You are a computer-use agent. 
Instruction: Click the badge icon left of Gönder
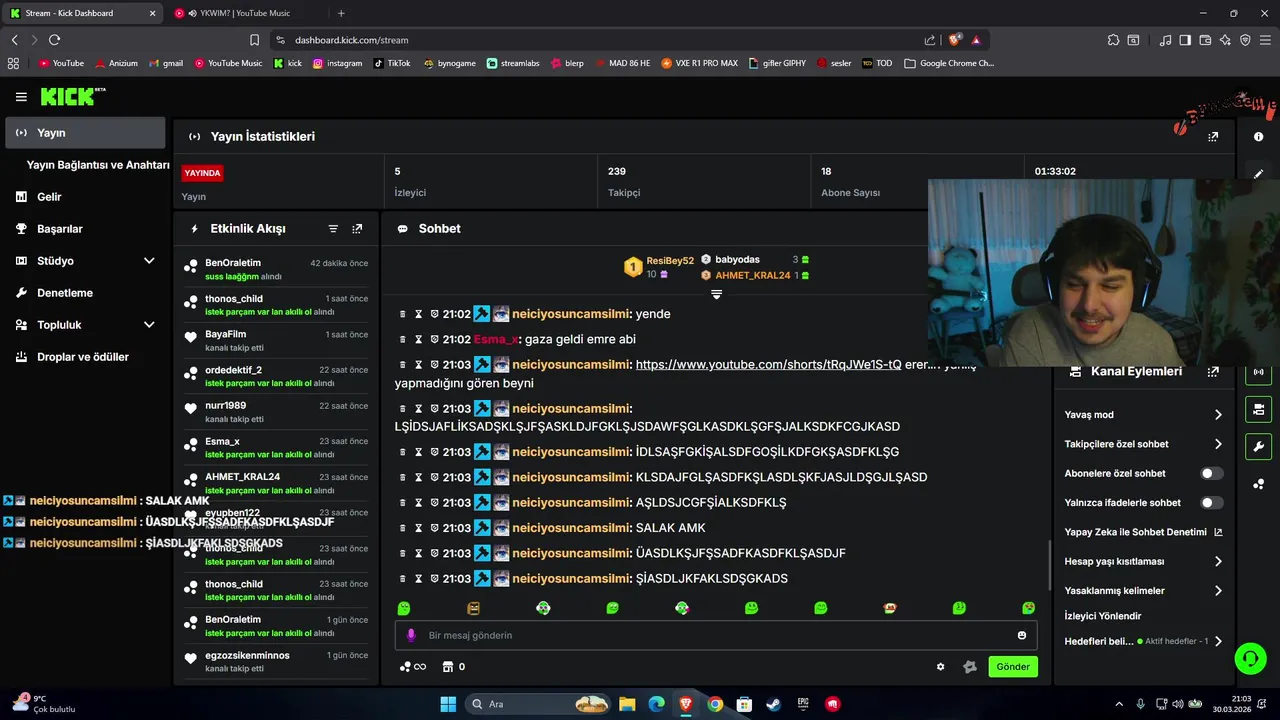(969, 667)
